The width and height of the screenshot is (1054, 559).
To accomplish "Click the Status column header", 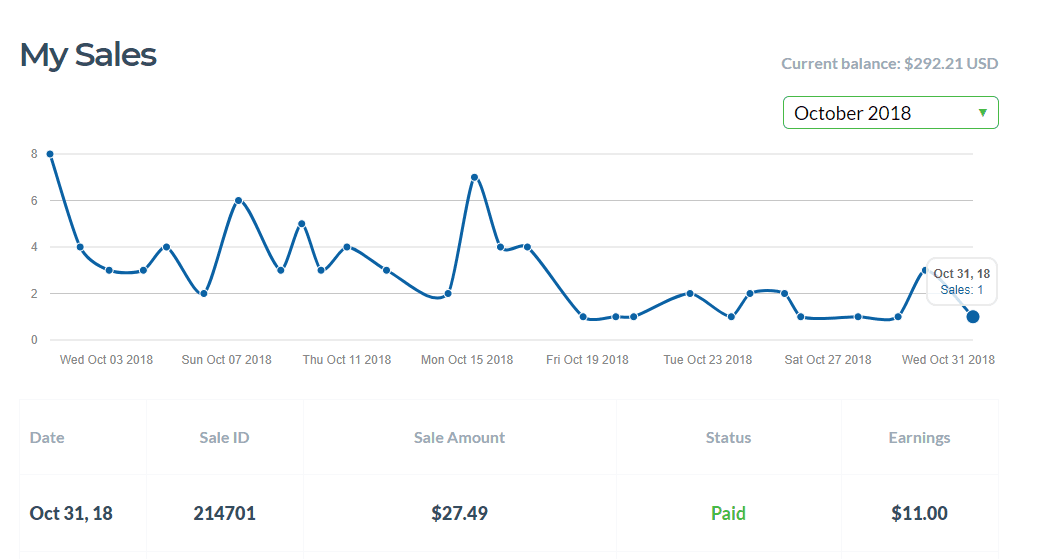I will point(728,437).
